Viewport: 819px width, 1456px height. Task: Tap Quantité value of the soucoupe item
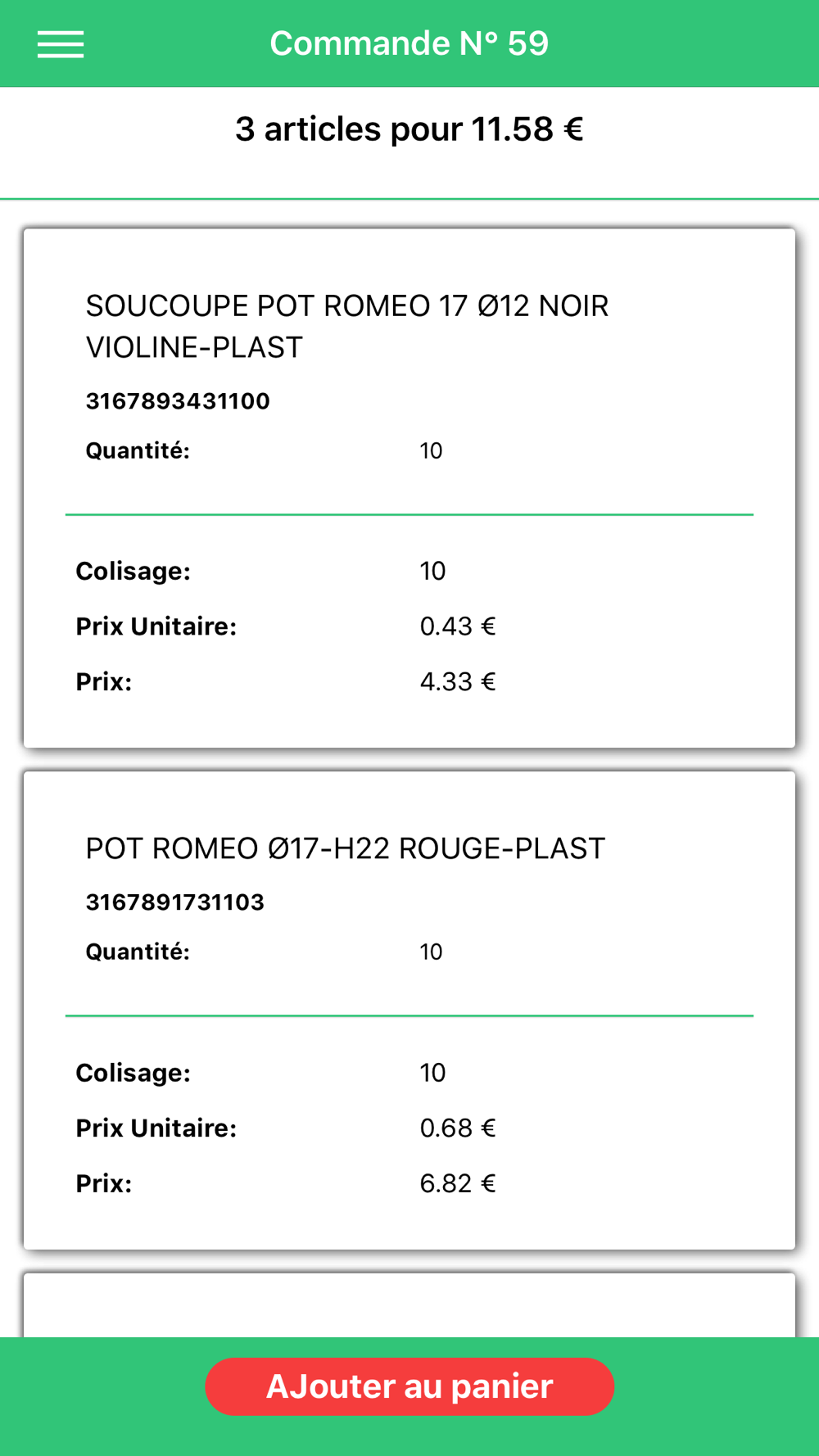pos(431,450)
